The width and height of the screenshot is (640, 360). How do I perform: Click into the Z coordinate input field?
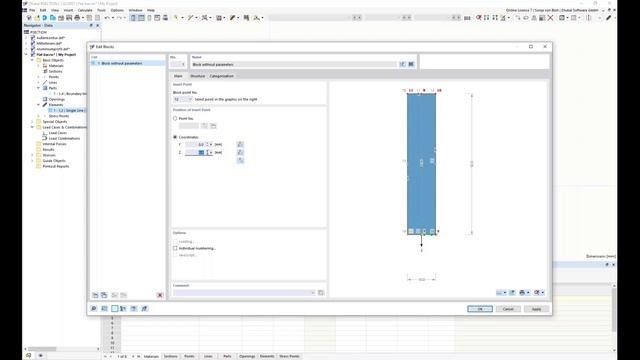(196, 152)
